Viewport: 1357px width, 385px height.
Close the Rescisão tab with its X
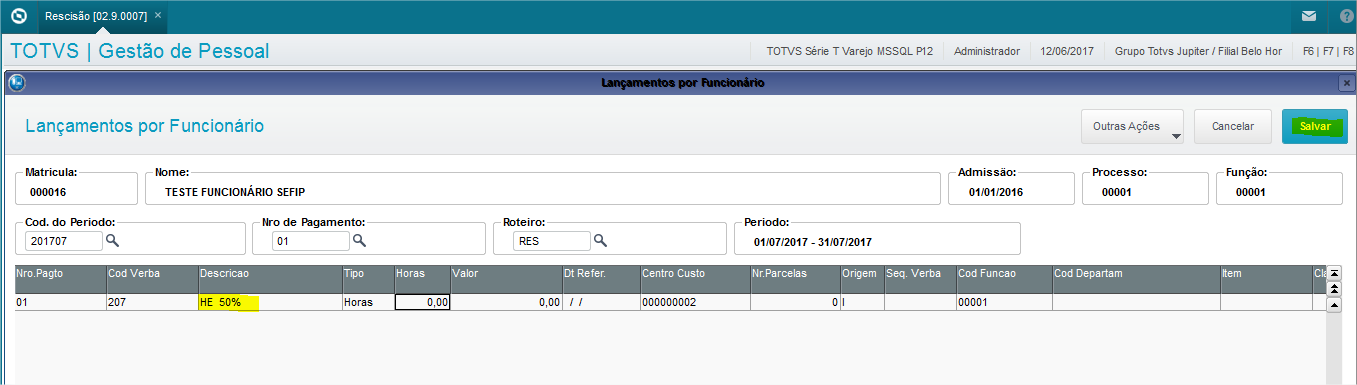pos(158,16)
